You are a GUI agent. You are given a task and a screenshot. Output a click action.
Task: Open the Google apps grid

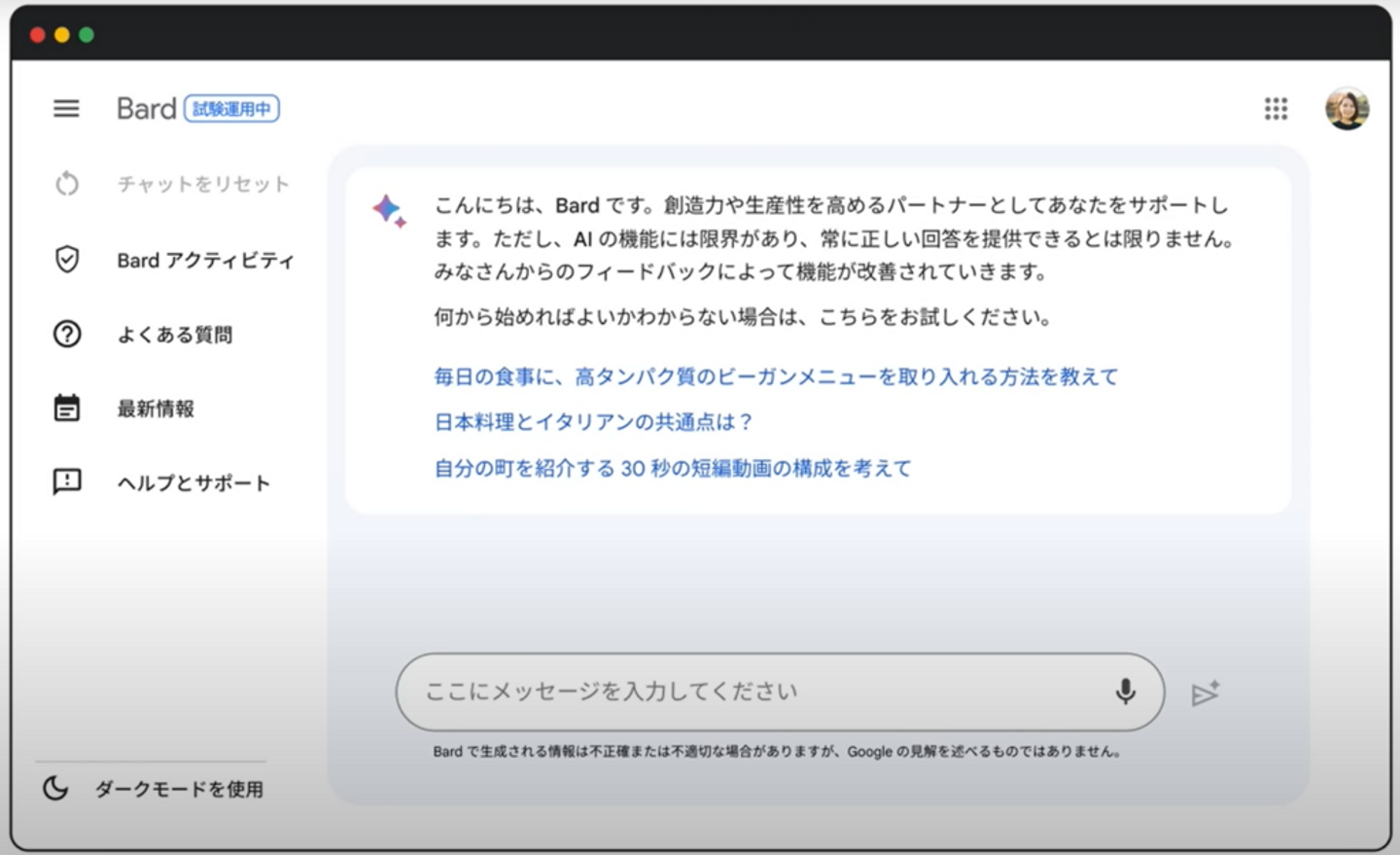point(1276,108)
